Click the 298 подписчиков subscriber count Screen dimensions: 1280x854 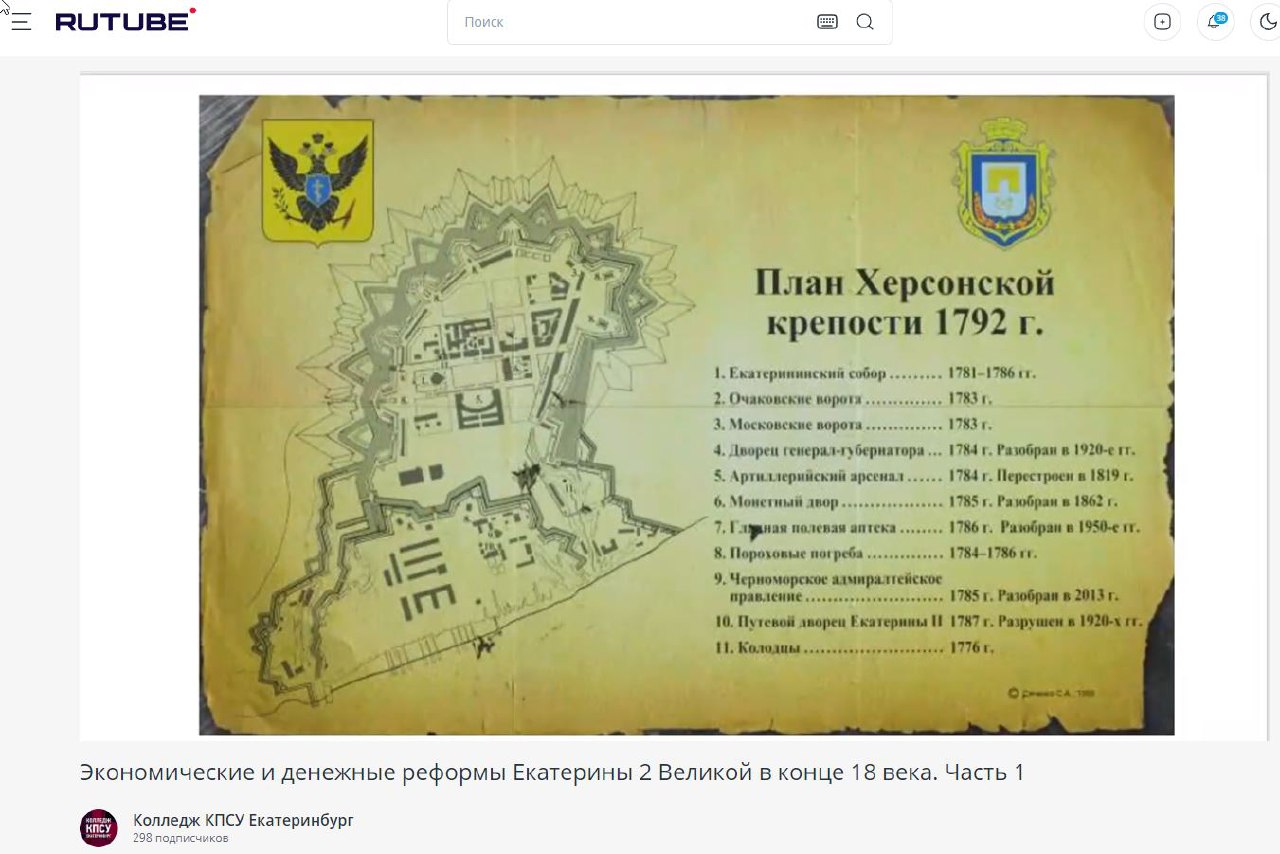point(180,838)
